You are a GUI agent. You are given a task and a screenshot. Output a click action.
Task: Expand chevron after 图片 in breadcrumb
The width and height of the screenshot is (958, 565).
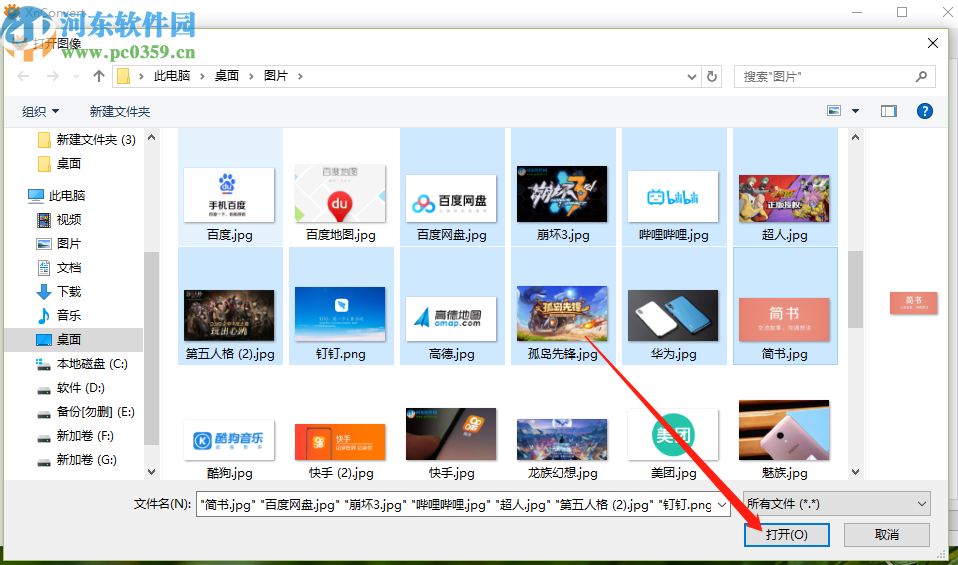click(x=300, y=76)
